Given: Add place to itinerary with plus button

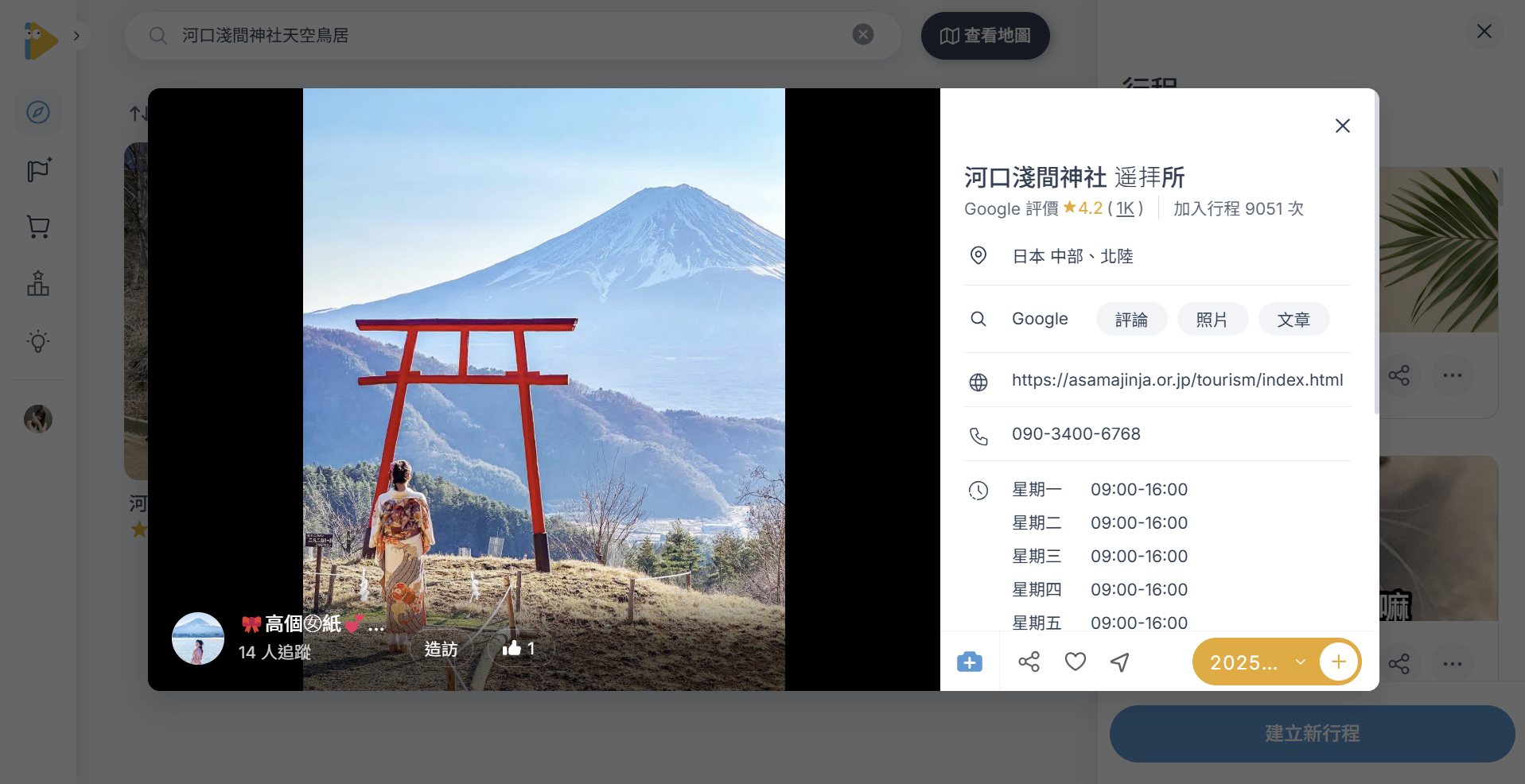Looking at the screenshot, I should tap(1339, 662).
